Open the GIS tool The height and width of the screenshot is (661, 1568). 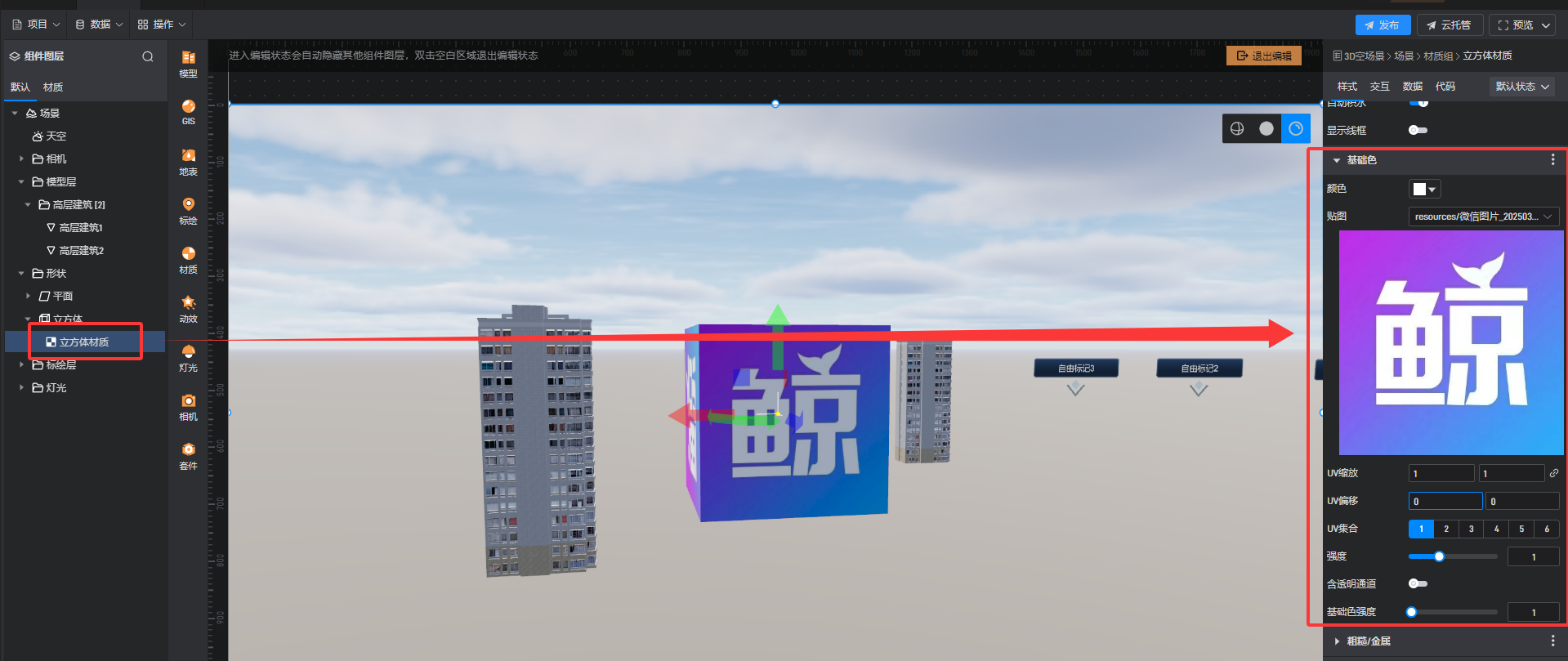click(188, 112)
